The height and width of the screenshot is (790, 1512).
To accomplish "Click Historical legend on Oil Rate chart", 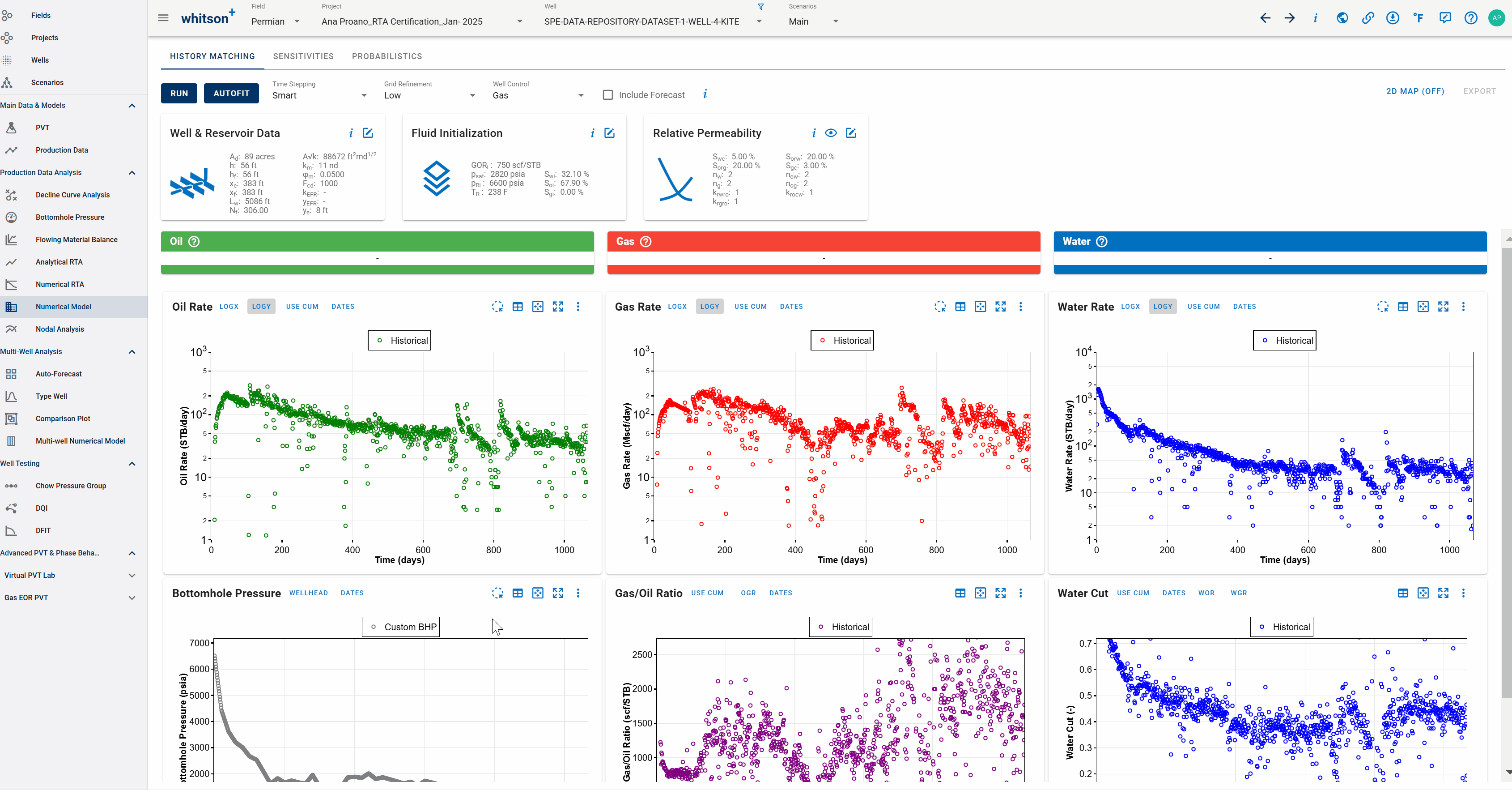I will (399, 340).
